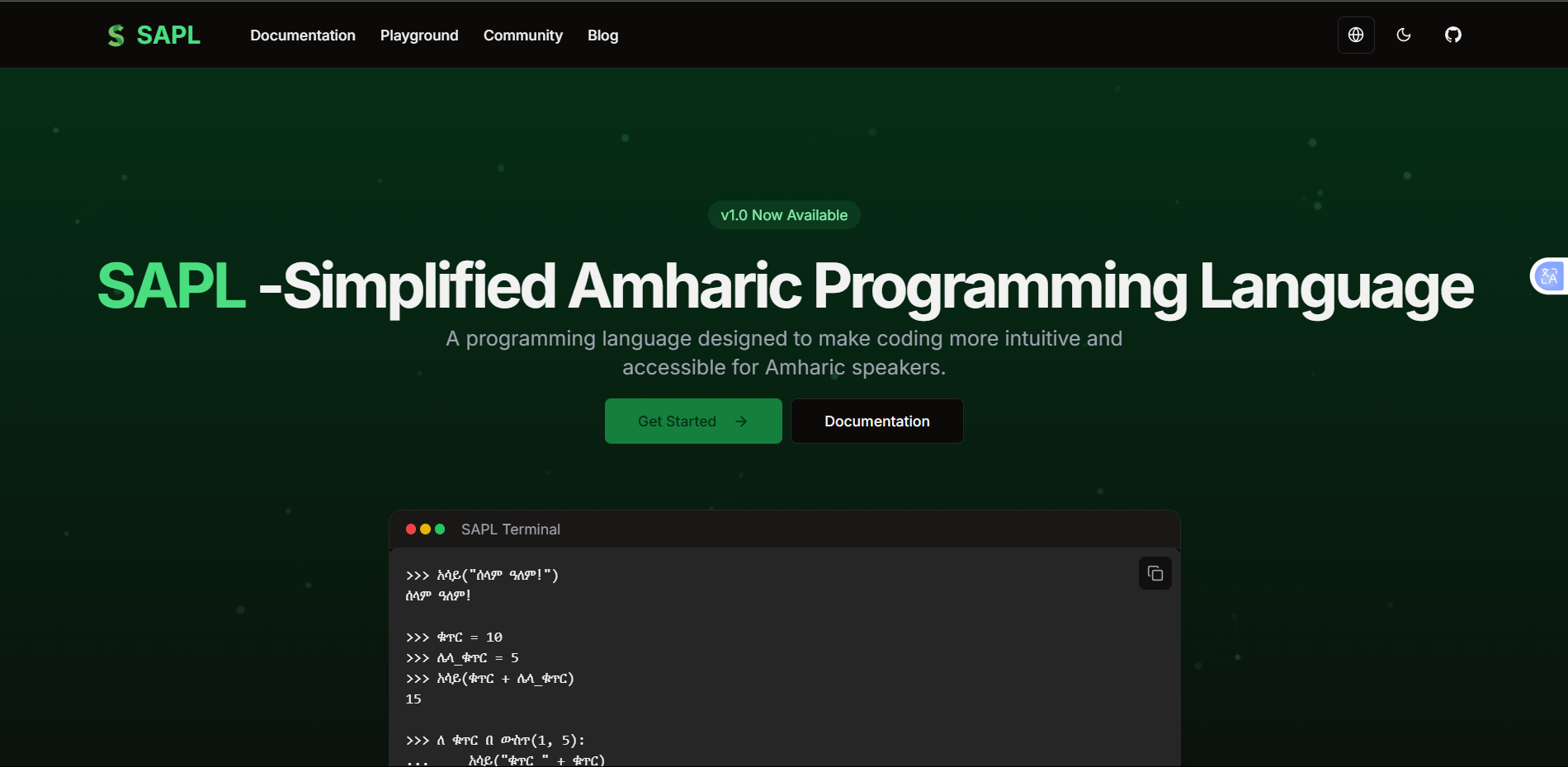Open the SAPL GitHub repository
This screenshot has height=767, width=1568.
click(x=1452, y=35)
